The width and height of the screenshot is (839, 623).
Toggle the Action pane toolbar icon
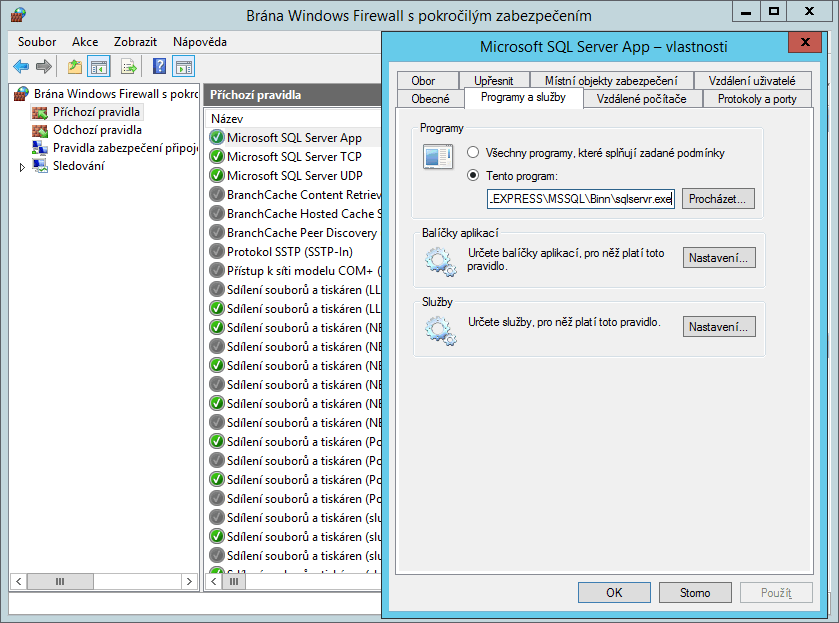[183, 66]
